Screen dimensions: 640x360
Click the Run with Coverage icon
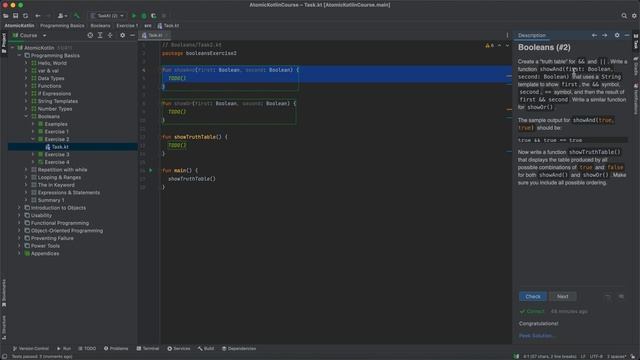coord(154,16)
